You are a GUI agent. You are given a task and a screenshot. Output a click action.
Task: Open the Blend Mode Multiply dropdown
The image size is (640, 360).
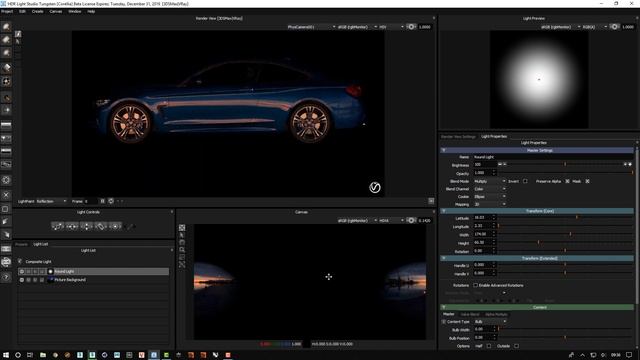[489, 181]
